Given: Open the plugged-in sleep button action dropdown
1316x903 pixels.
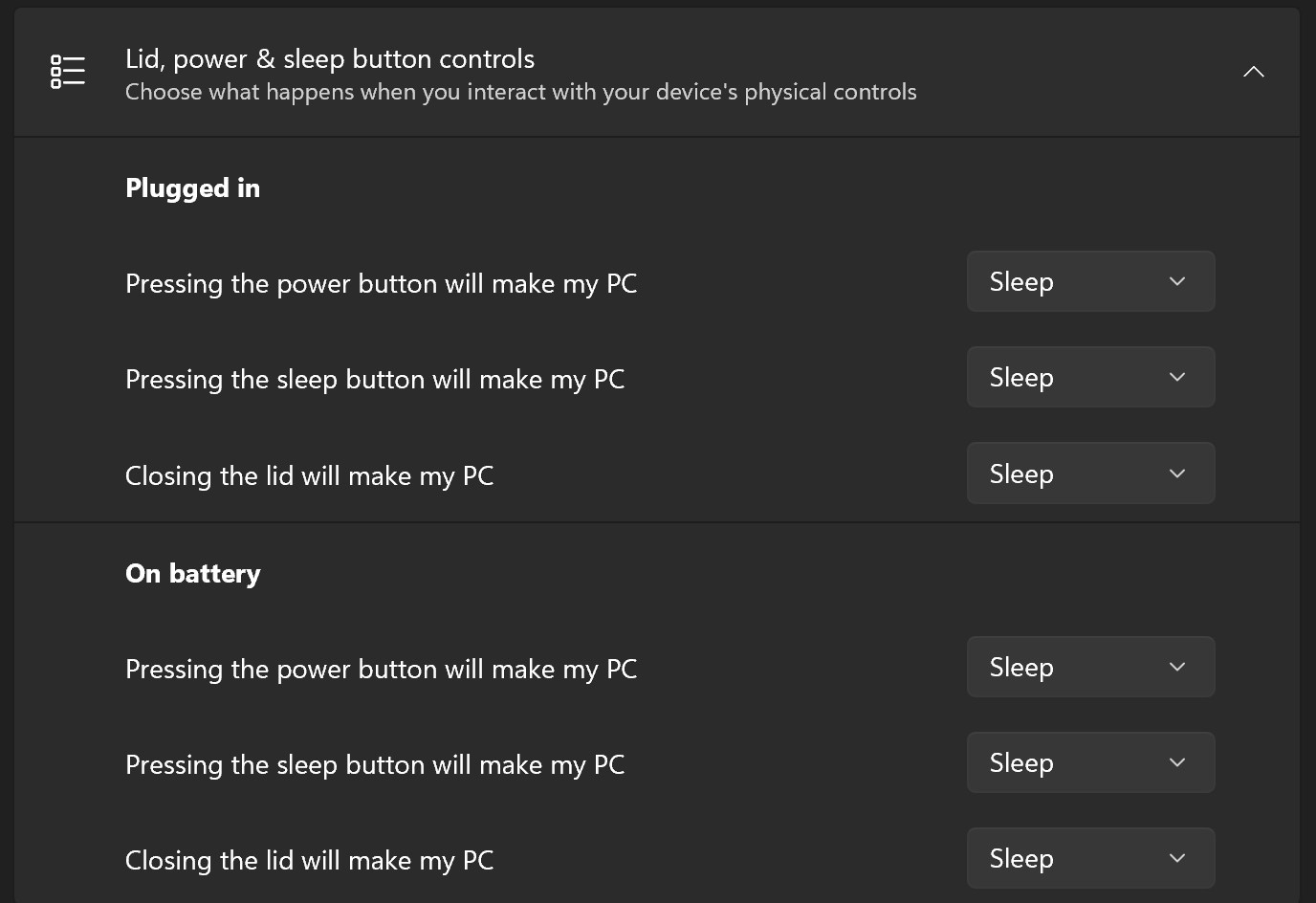Looking at the screenshot, I should (1090, 377).
